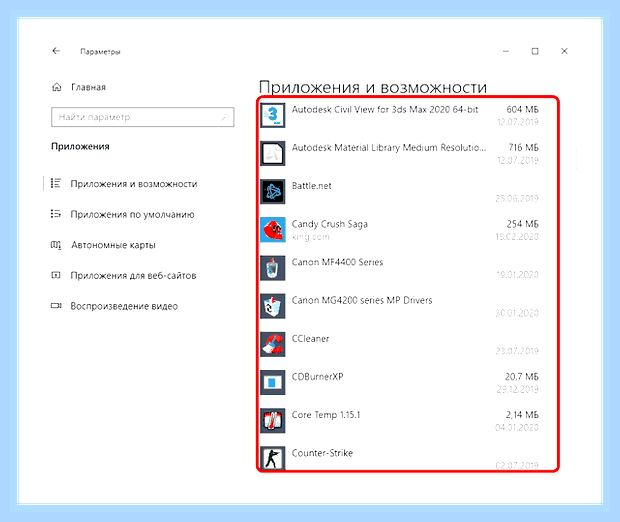Click the Приложения и возможности list icon

56,183
